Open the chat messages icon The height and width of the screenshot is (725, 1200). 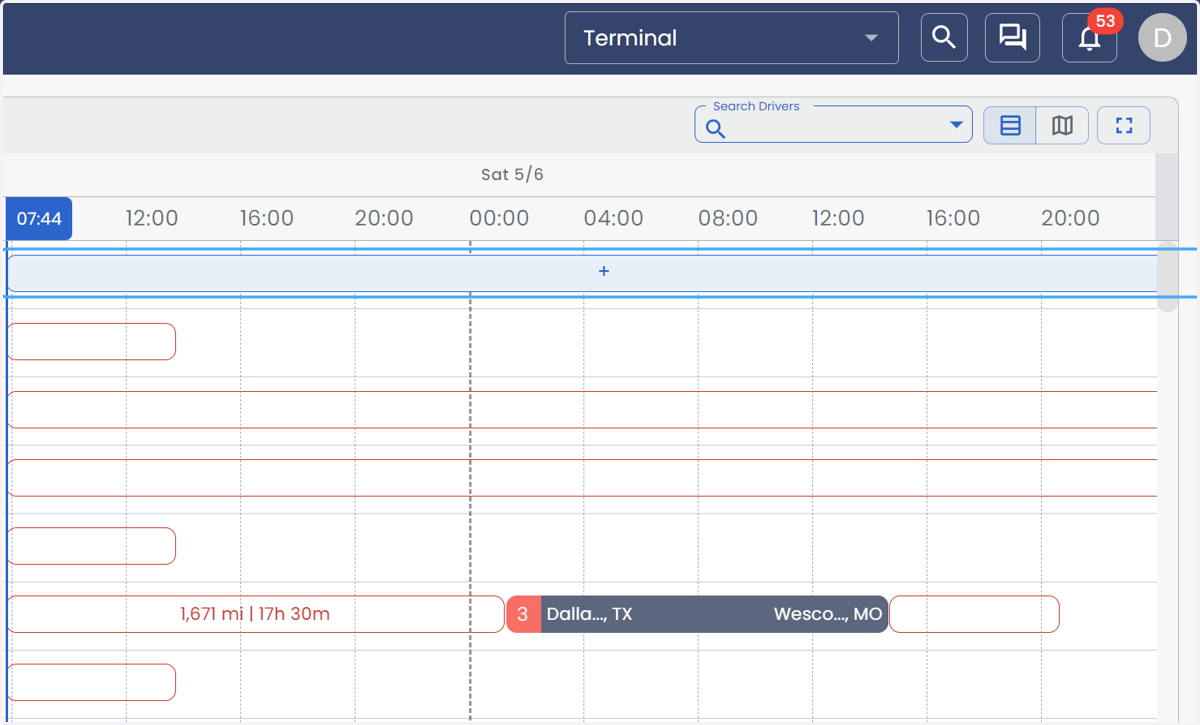click(1013, 38)
